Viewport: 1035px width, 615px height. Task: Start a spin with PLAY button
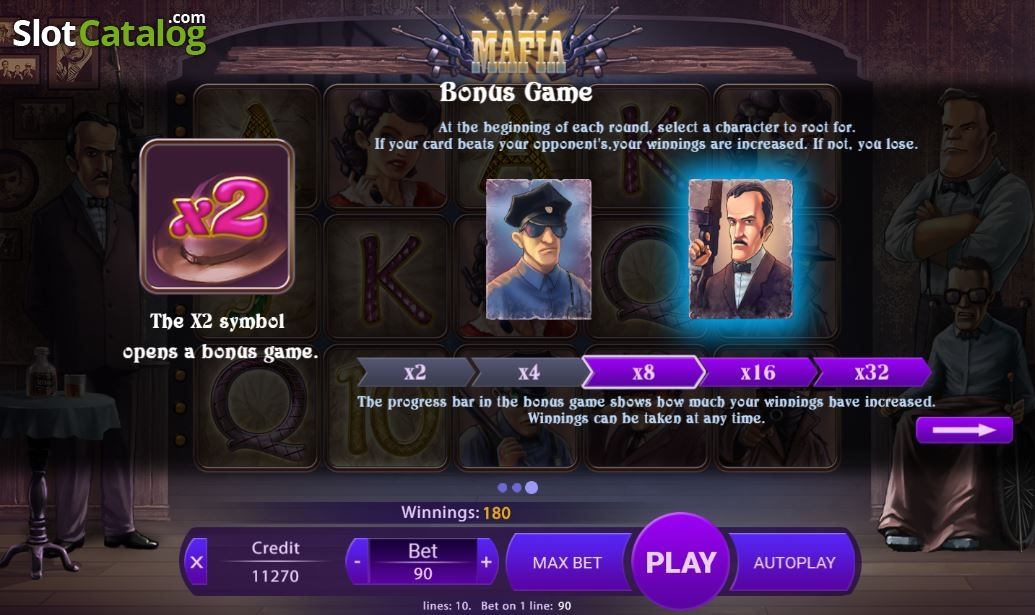coord(681,562)
